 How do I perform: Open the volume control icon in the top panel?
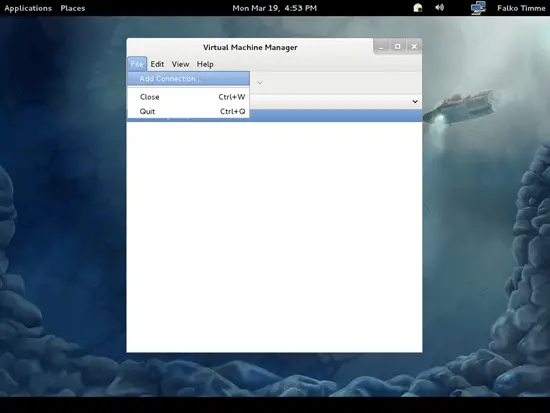(440, 7)
